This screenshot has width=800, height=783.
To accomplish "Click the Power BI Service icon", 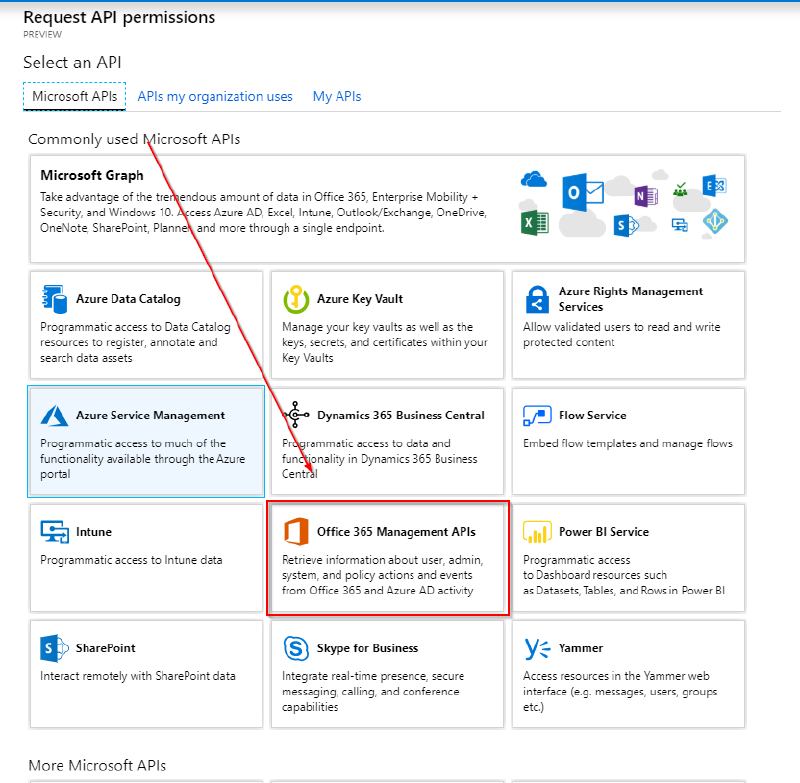I will point(537,530).
